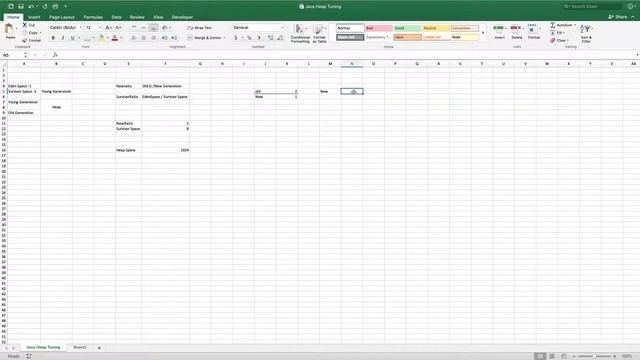
Task: Click the Search Sheet field
Action: [x=592, y=7]
